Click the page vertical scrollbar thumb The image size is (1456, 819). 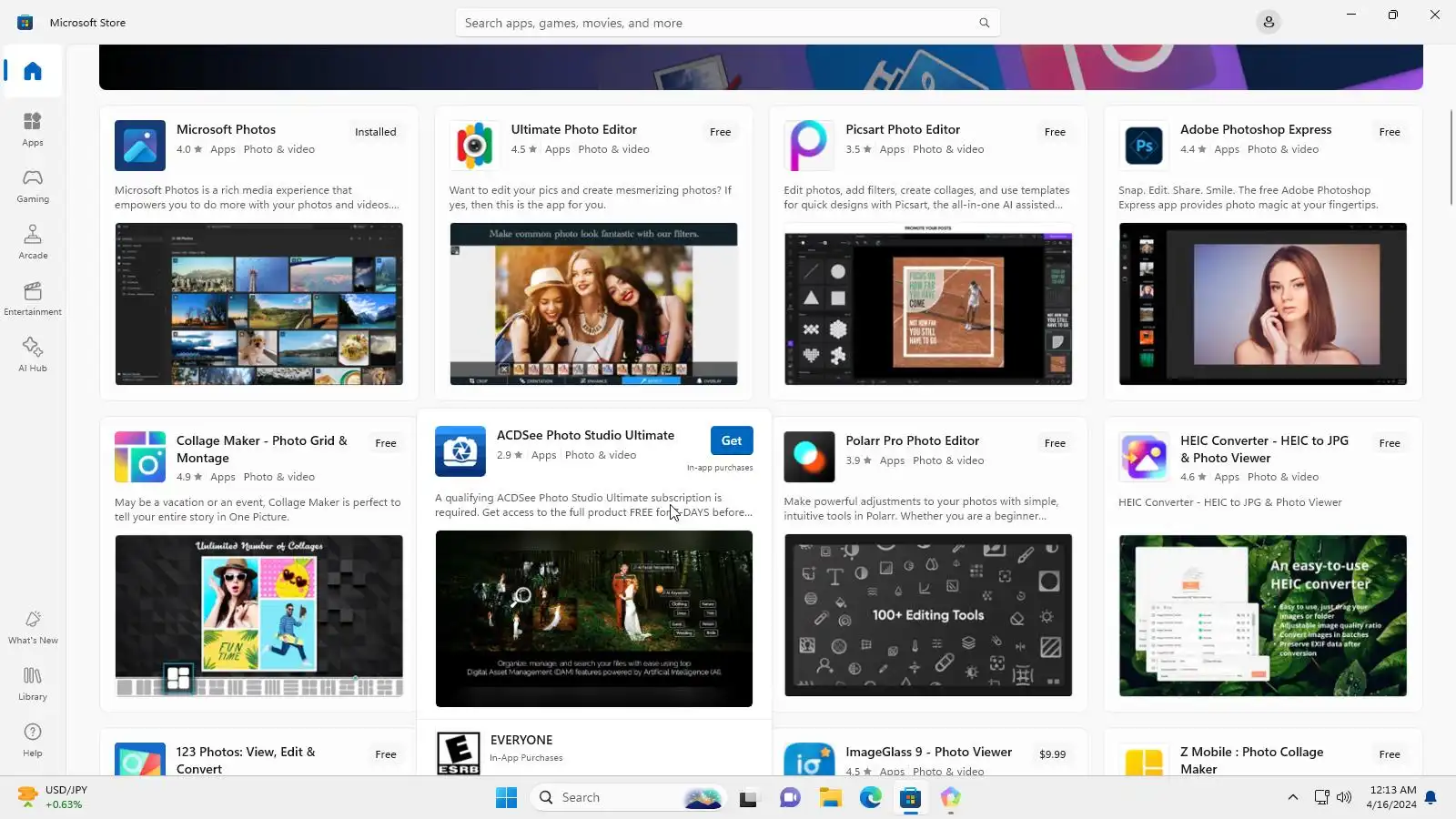[x=1451, y=157]
